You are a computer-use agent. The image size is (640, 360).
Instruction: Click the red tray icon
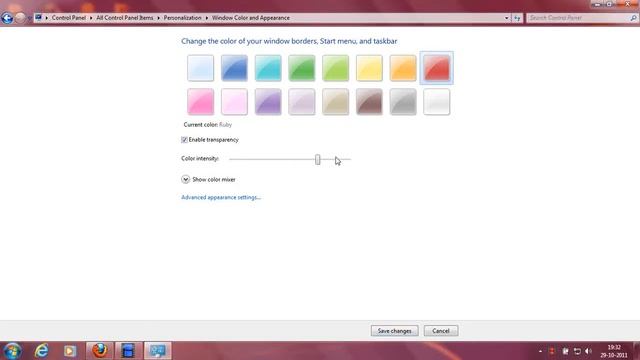pyautogui.click(x=552, y=351)
